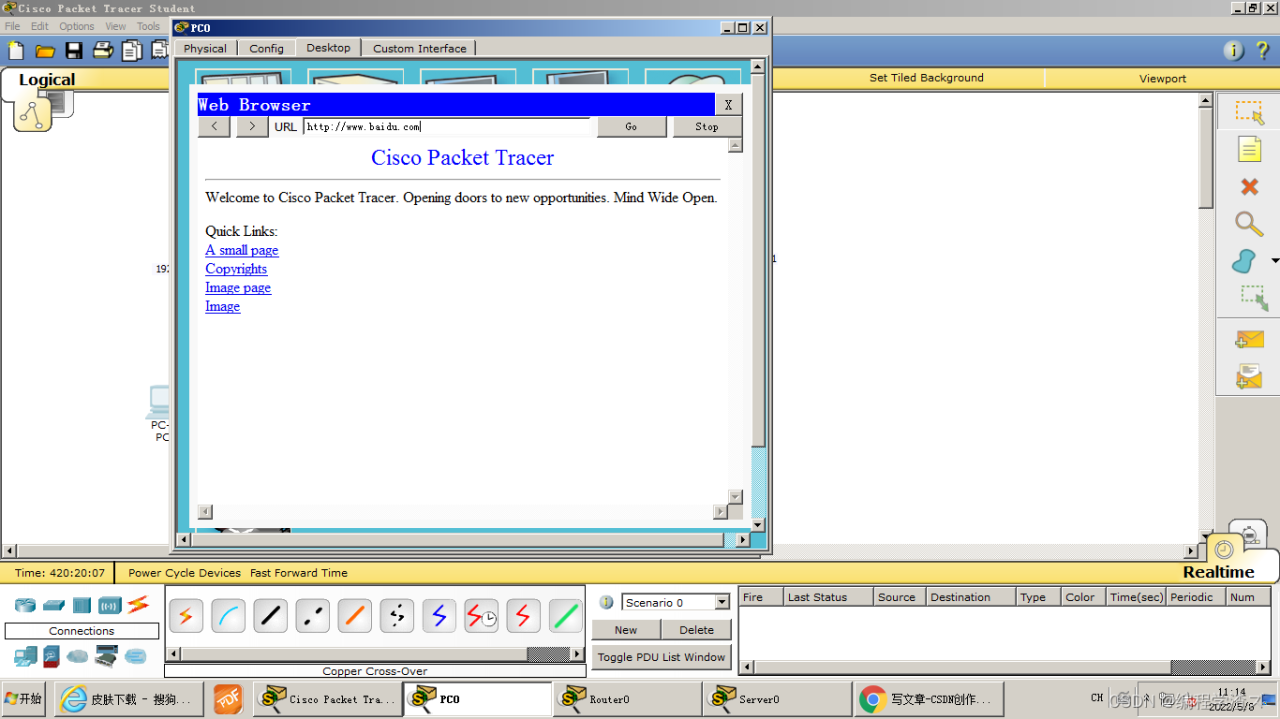Close the Web Browser with X button
The height and width of the screenshot is (719, 1280).
tap(728, 105)
